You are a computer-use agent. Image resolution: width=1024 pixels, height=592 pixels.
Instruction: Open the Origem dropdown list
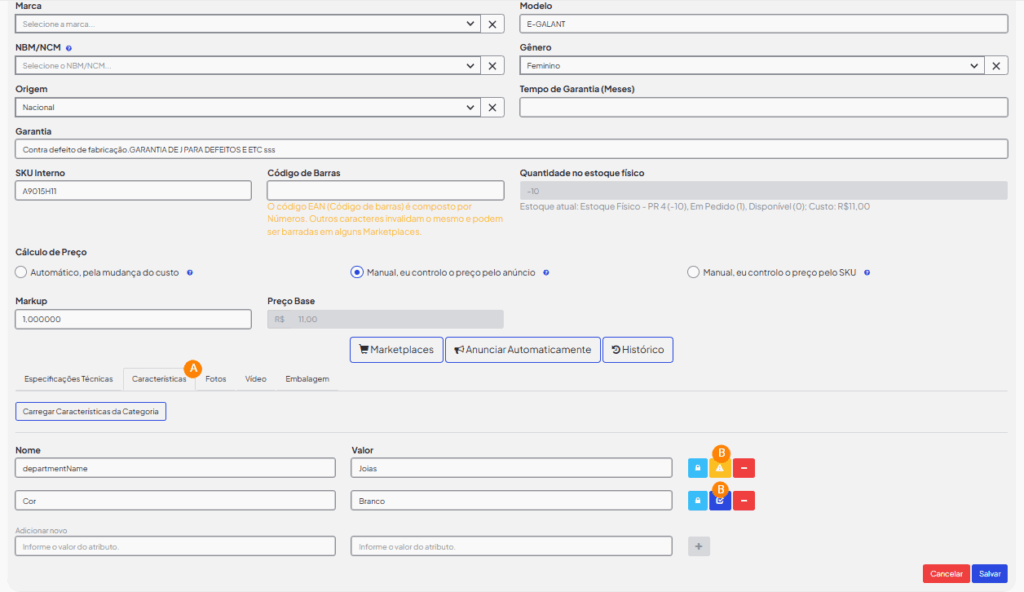coord(245,108)
